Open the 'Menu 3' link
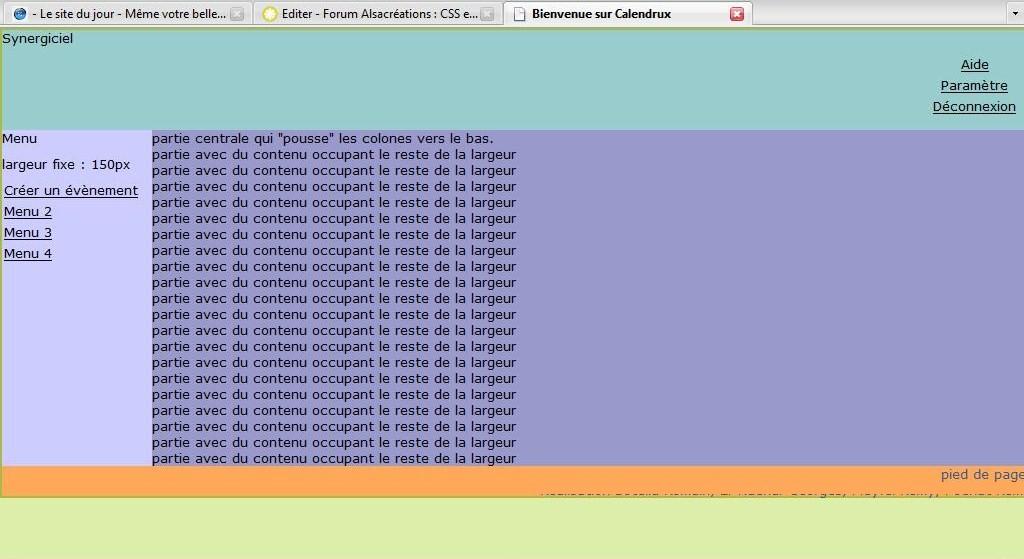 pos(27,232)
